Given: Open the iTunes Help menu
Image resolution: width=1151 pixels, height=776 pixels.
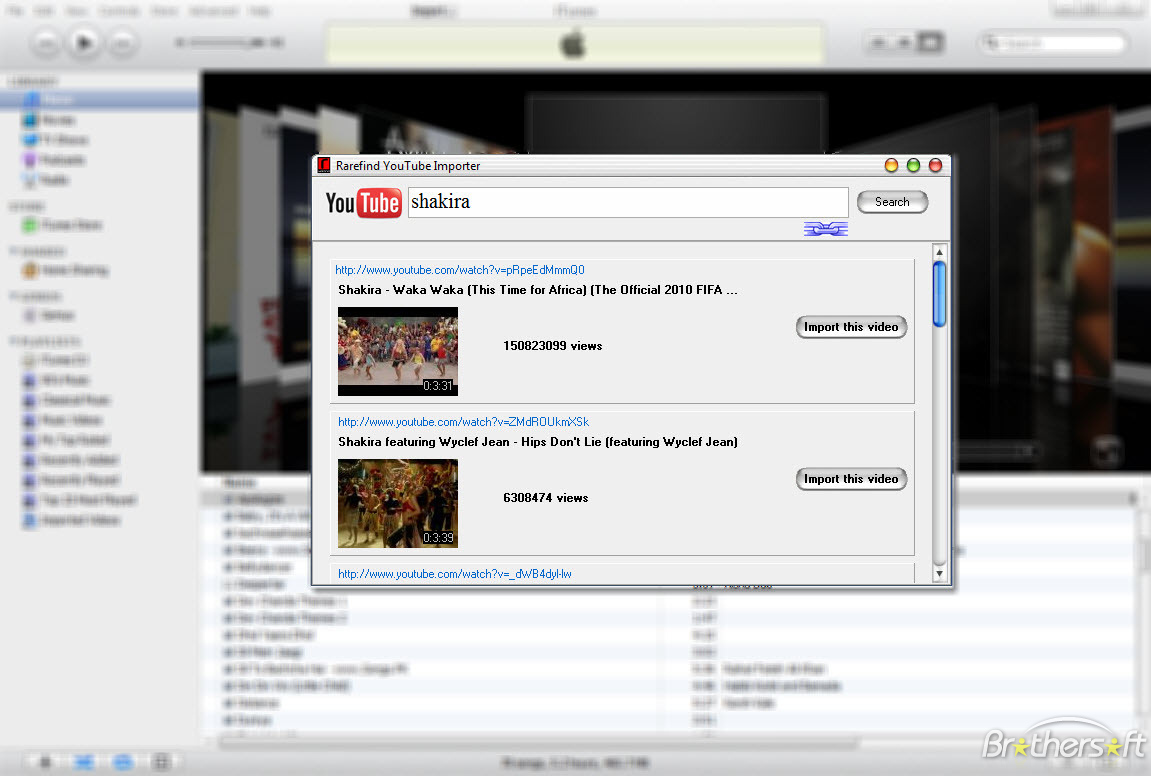Looking at the screenshot, I should click(259, 11).
